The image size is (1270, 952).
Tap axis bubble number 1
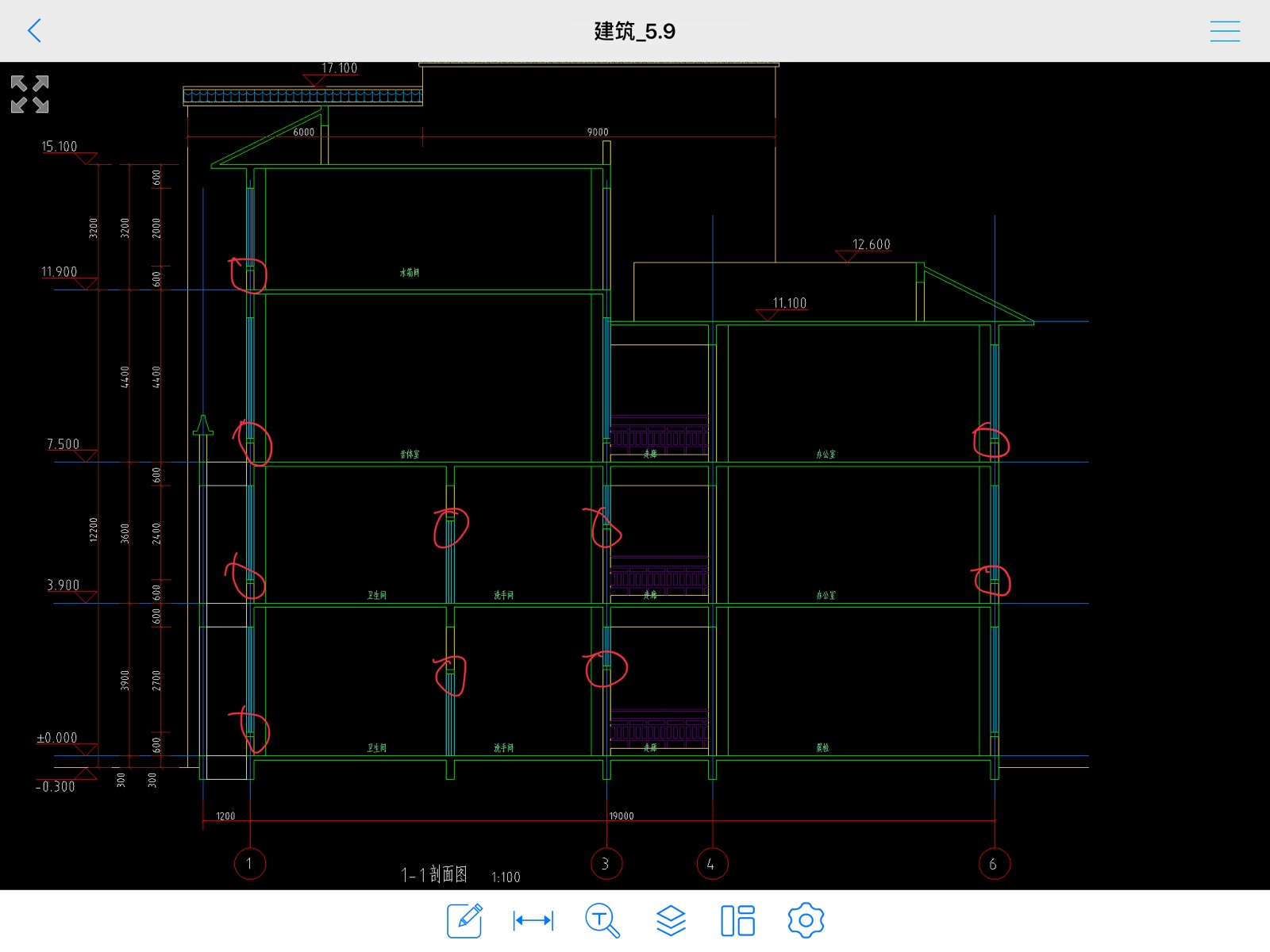[249, 864]
